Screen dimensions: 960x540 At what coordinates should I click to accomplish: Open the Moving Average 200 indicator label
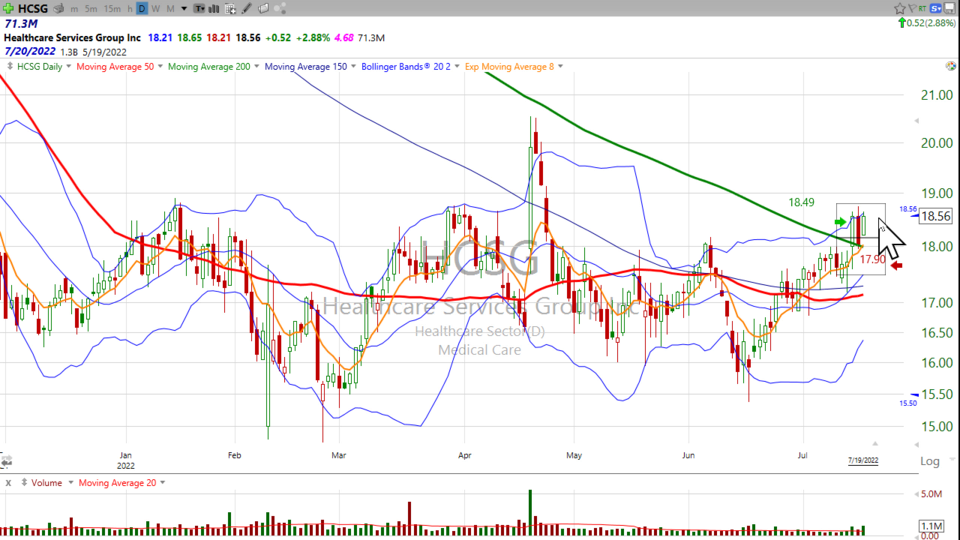click(212, 67)
